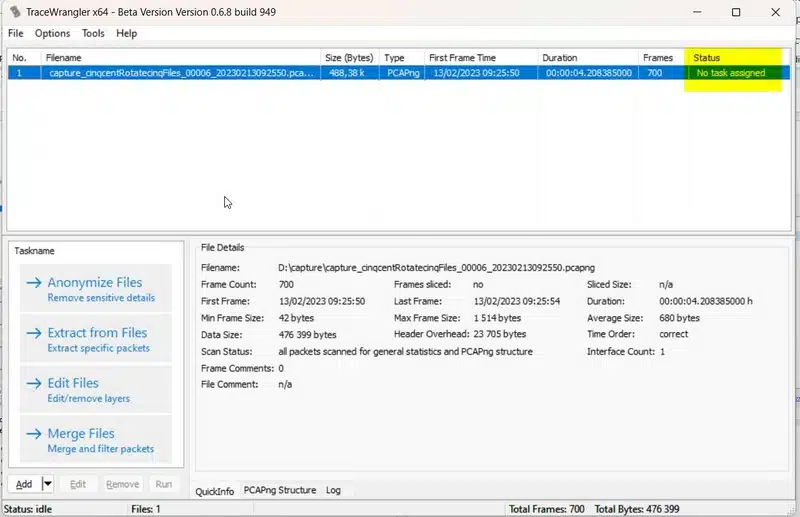Click the Time Order value correct
Image resolution: width=800 pixels, height=517 pixels.
[673, 334]
